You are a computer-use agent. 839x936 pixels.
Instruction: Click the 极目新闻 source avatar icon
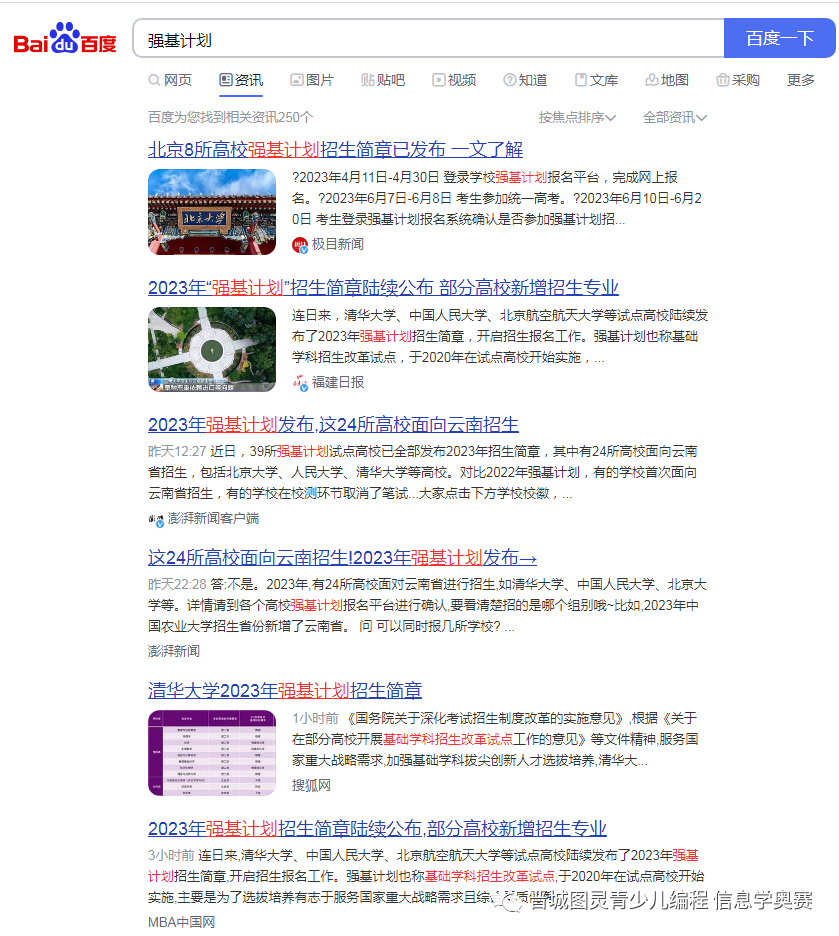[300, 245]
